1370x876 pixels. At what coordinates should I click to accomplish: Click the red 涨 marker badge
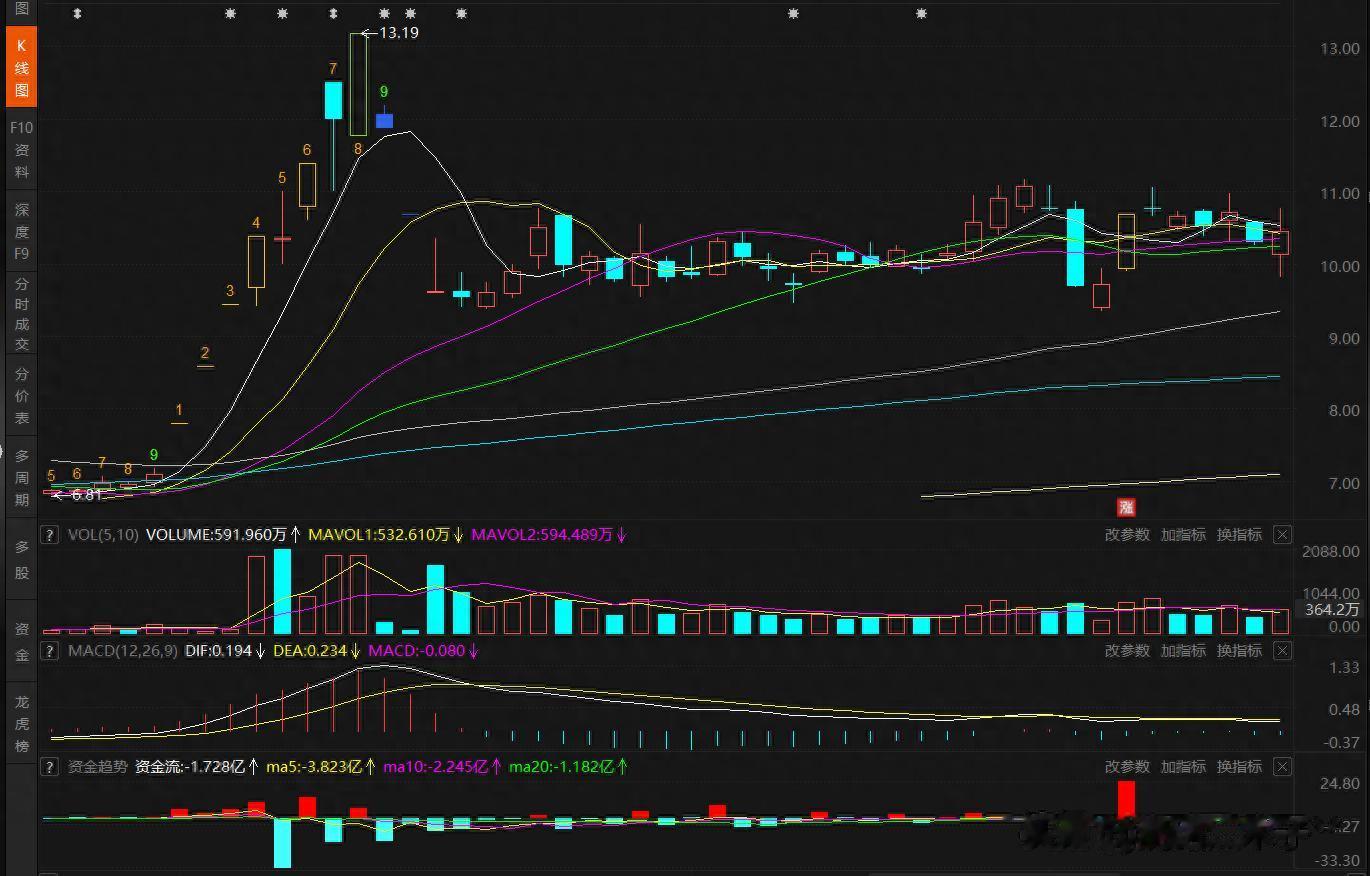coord(1127,507)
